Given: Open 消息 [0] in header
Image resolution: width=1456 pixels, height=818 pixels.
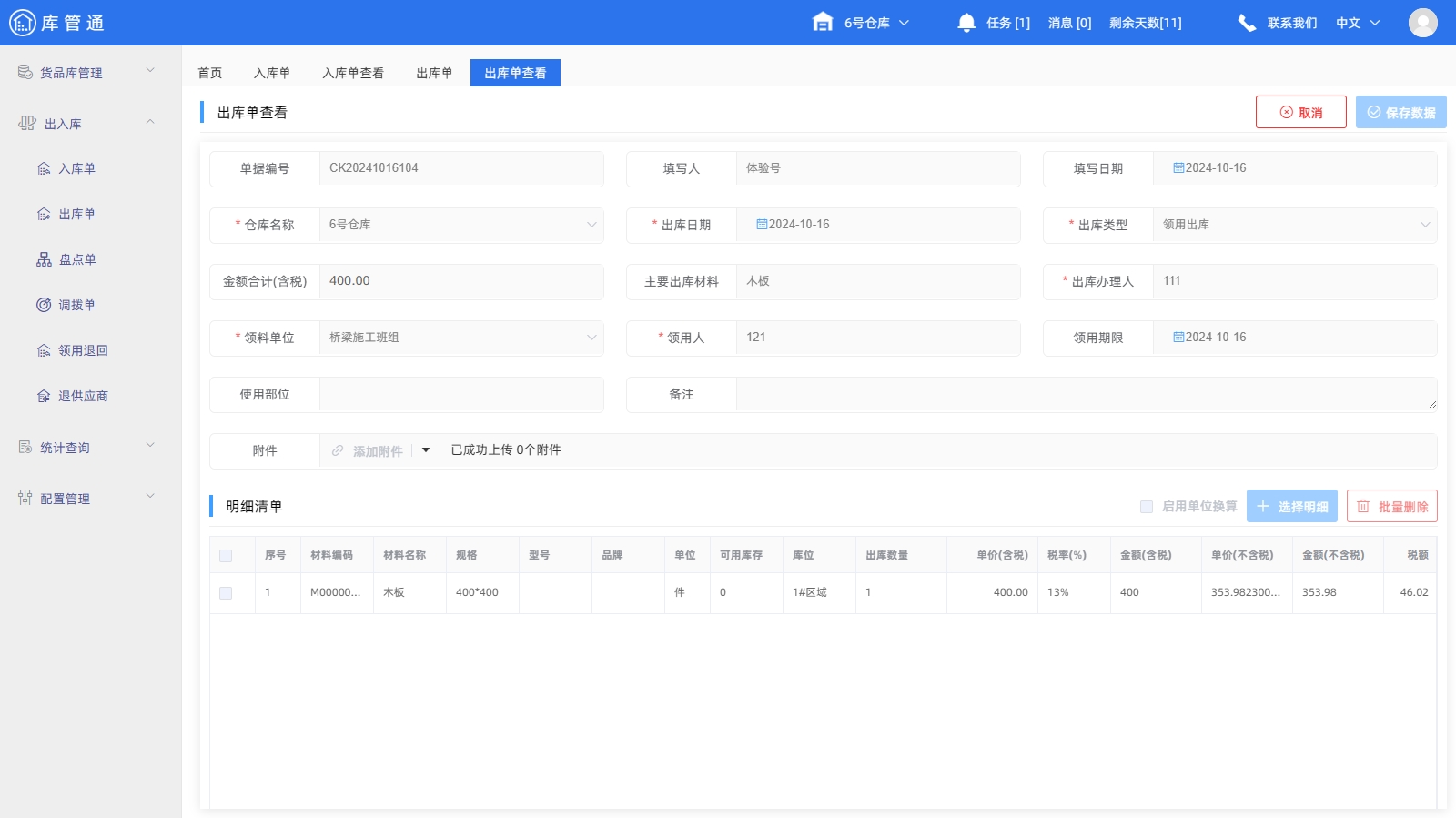Looking at the screenshot, I should tap(1070, 23).
